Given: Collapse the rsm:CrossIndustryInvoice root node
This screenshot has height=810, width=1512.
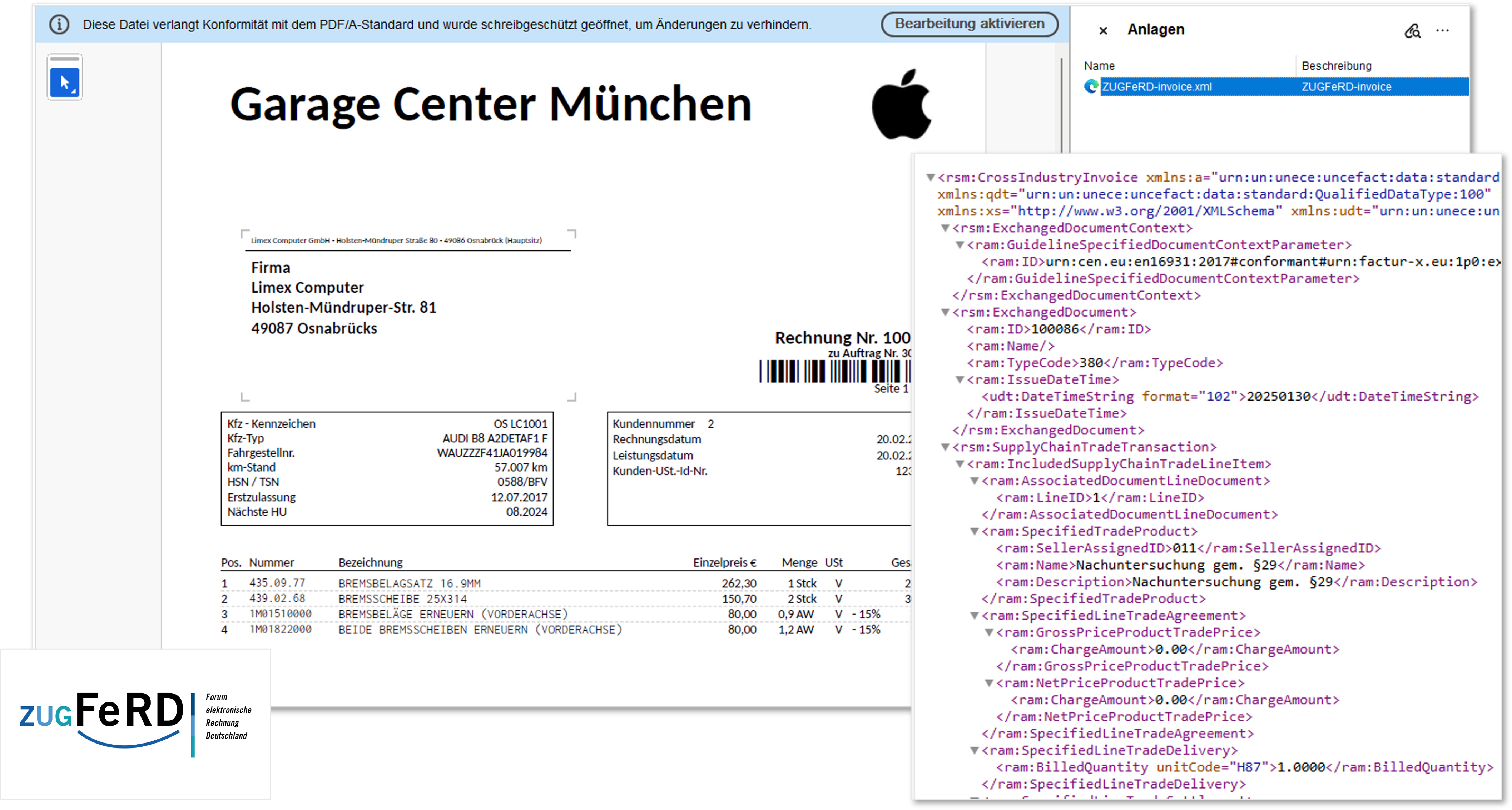Looking at the screenshot, I should coord(930,177).
